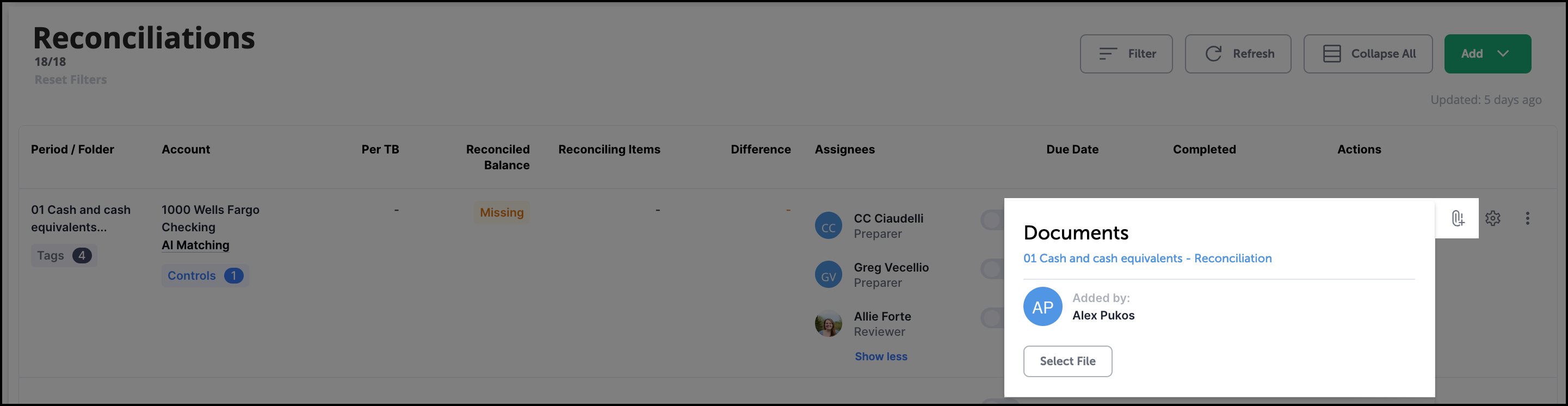Toggle CC Ciaudelli's preparer completion switch

(x=992, y=220)
